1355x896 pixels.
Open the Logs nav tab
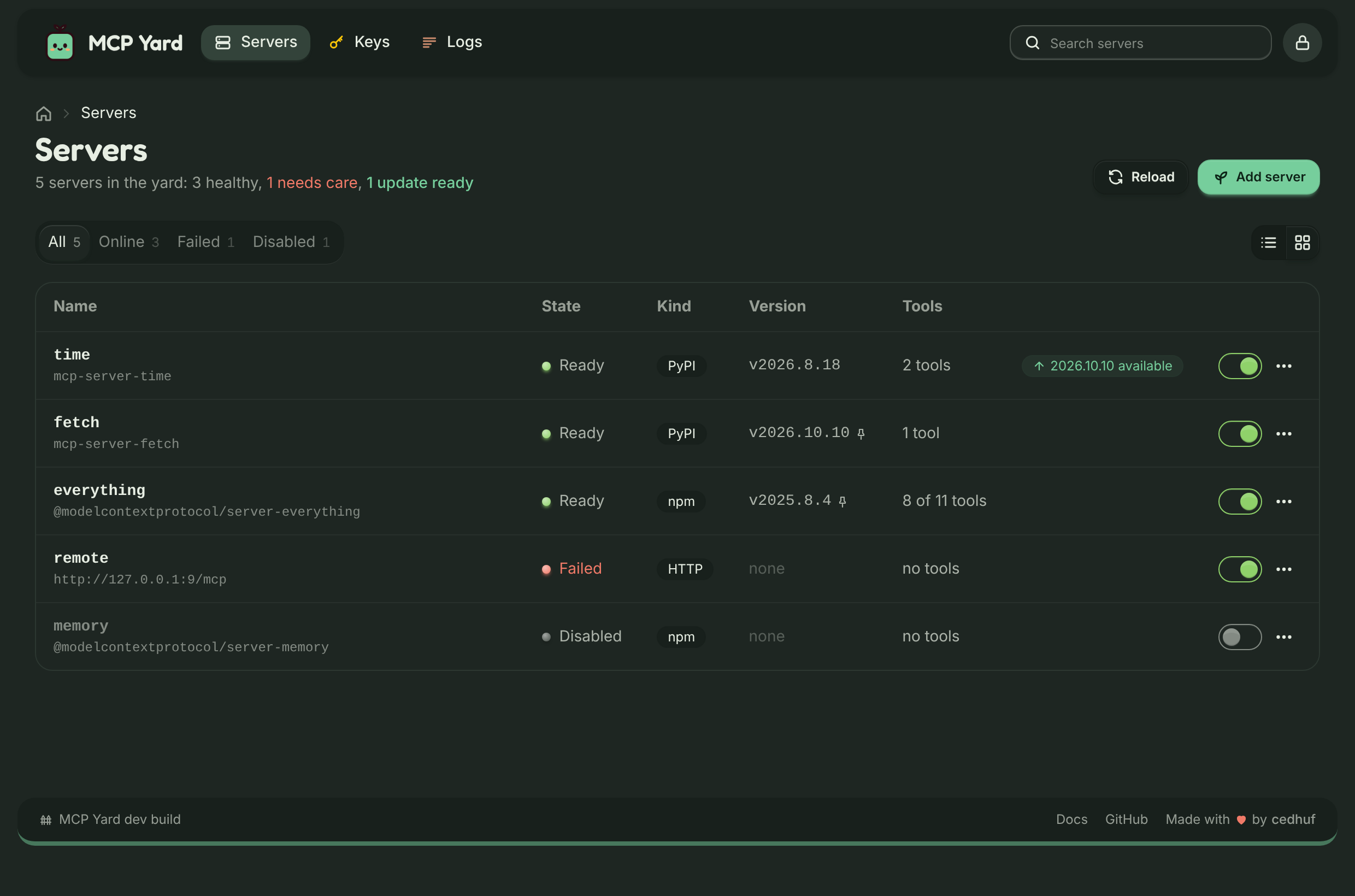pos(451,42)
